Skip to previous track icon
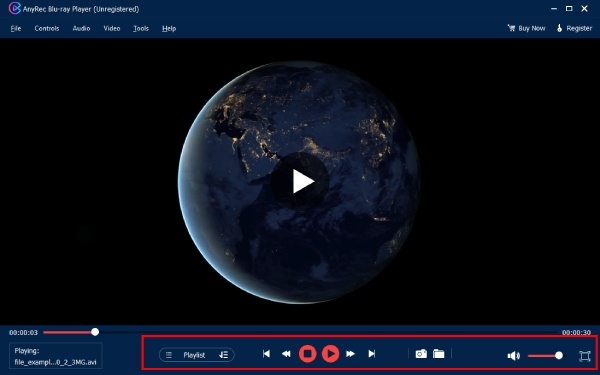Image resolution: width=600 pixels, height=375 pixels. tap(266, 354)
